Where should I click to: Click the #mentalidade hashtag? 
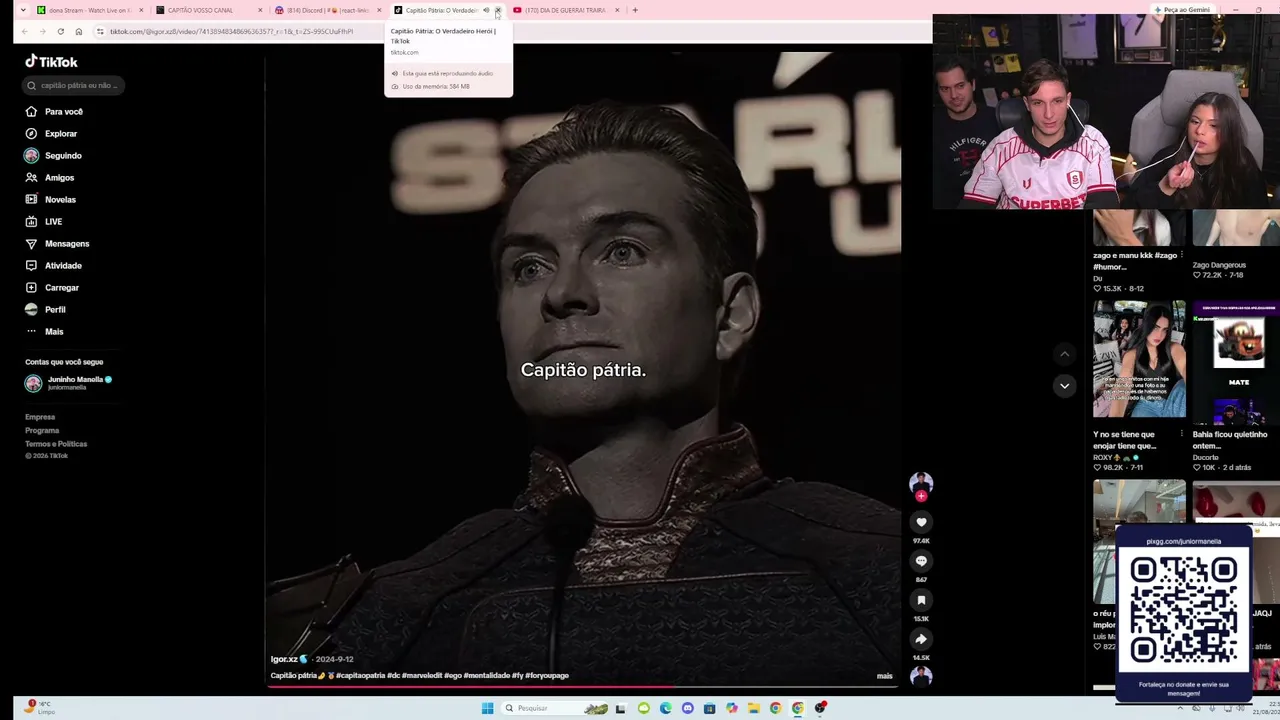point(487,676)
